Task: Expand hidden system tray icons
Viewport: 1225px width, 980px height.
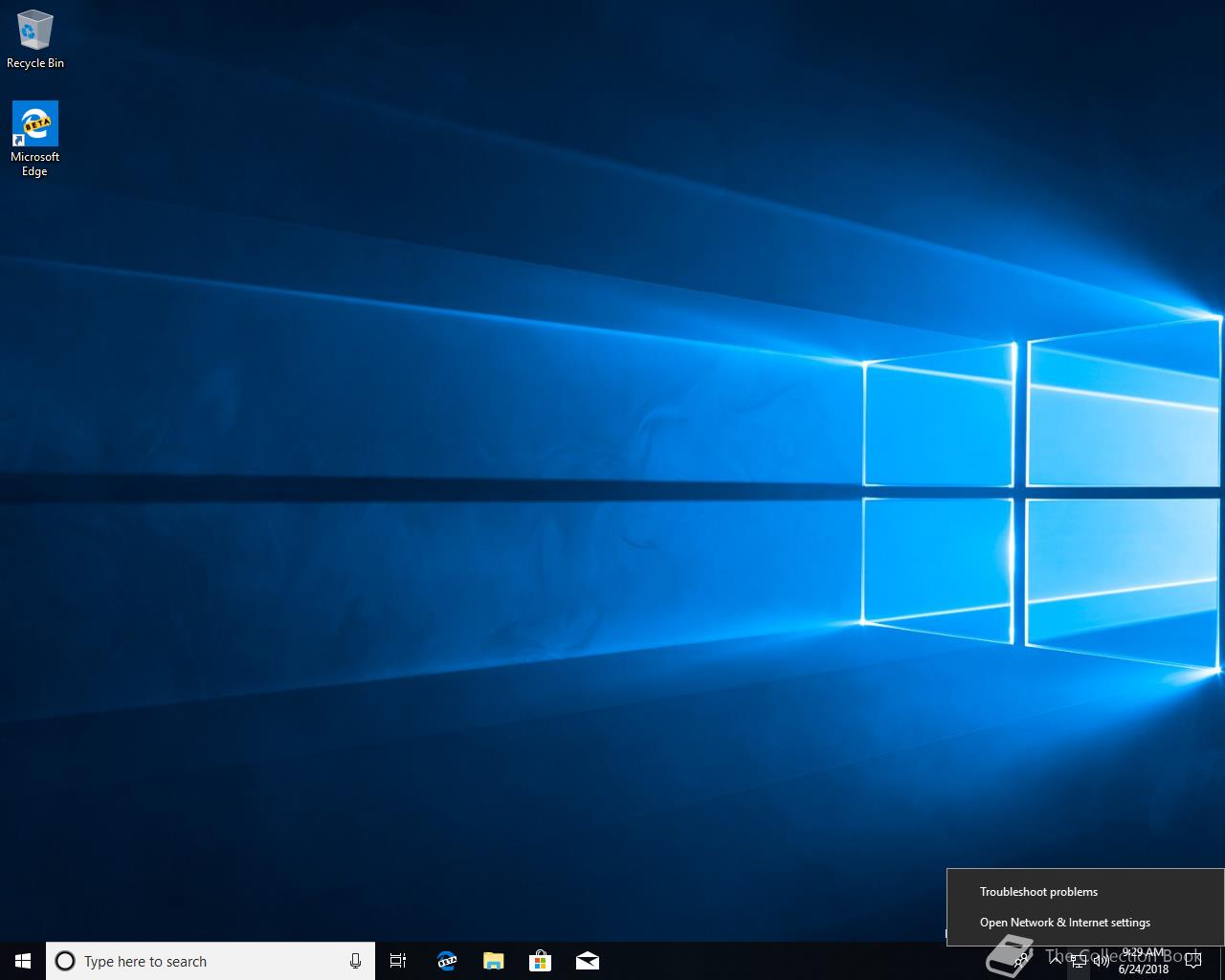Action: (1056, 961)
